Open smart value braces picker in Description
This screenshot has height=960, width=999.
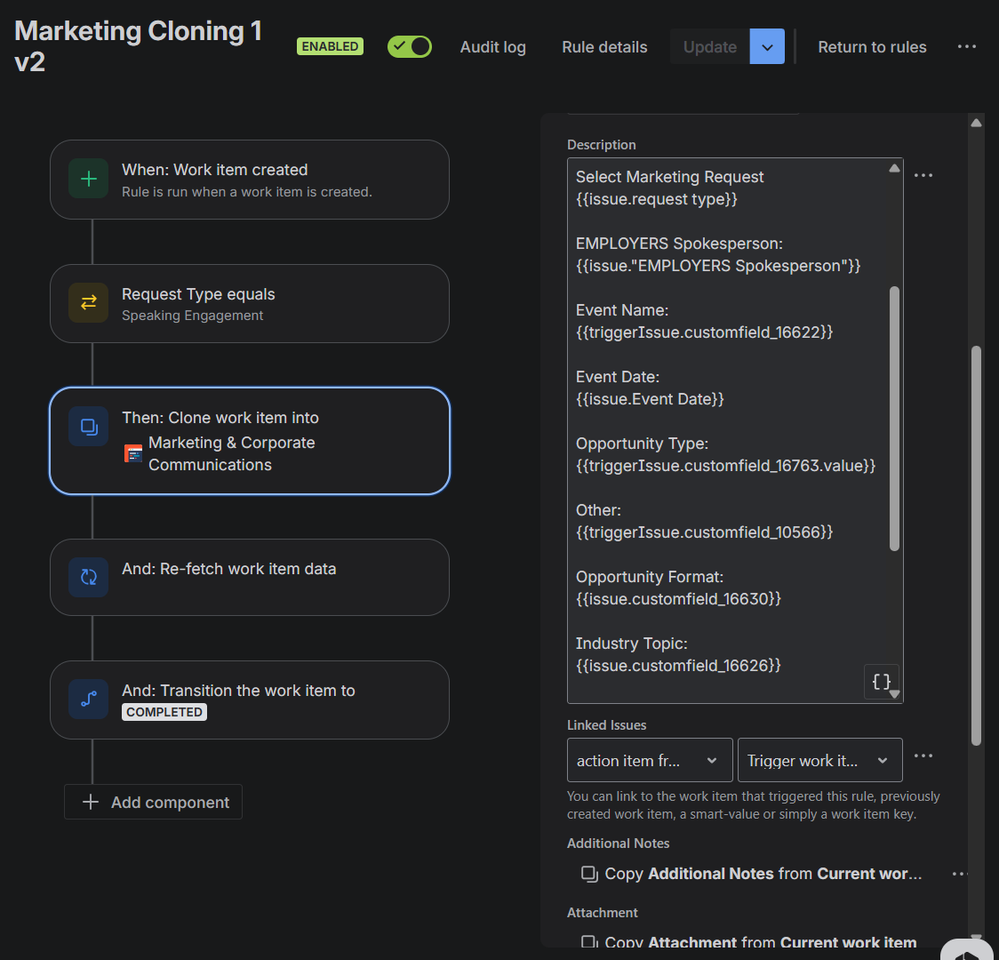point(881,682)
